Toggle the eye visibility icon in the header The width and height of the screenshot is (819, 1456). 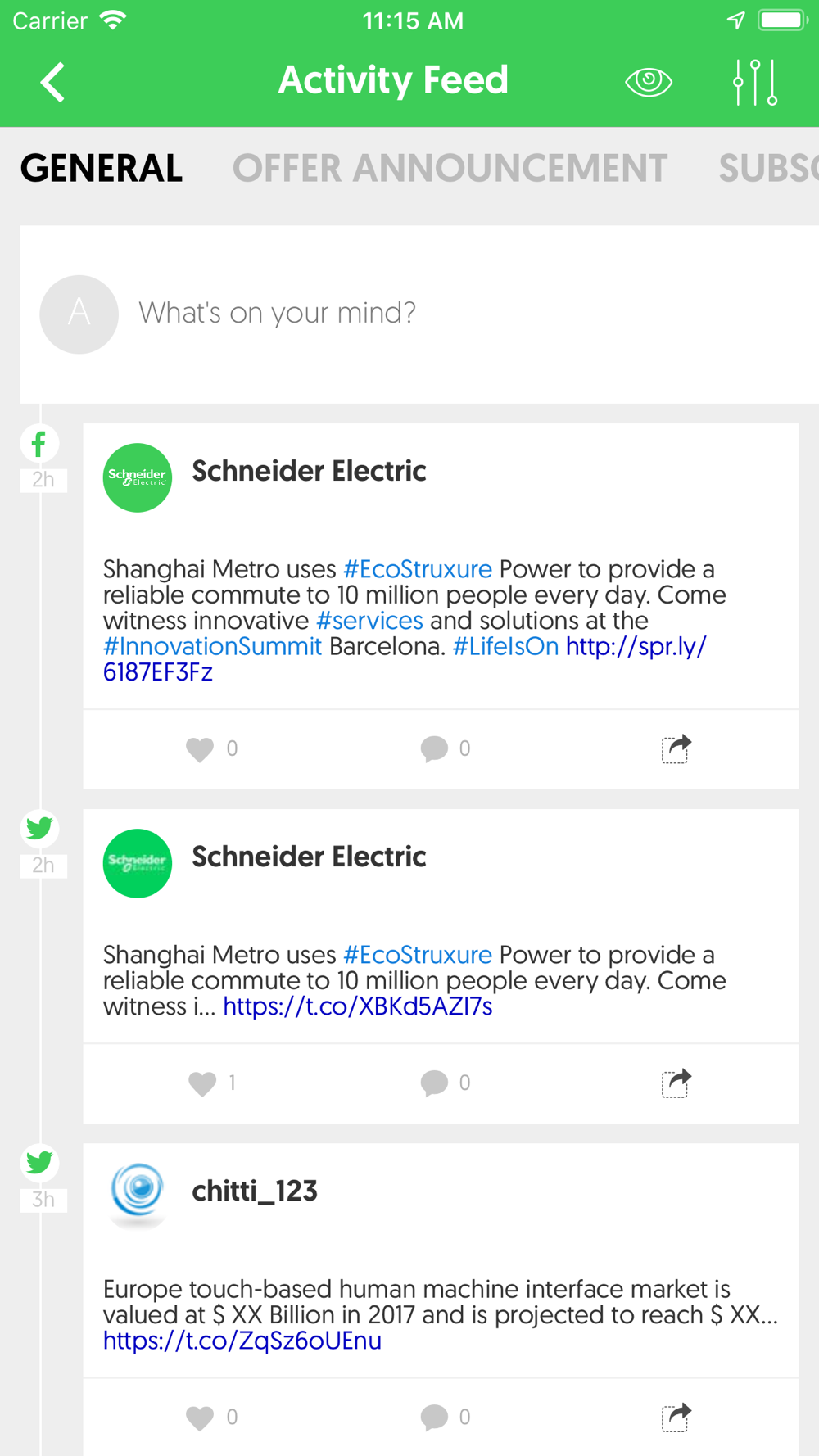click(x=649, y=82)
